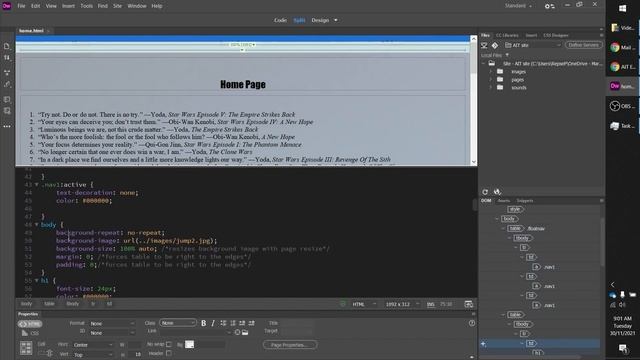Expand the pages folder
The width and height of the screenshot is (640, 360).
coord(490,80)
